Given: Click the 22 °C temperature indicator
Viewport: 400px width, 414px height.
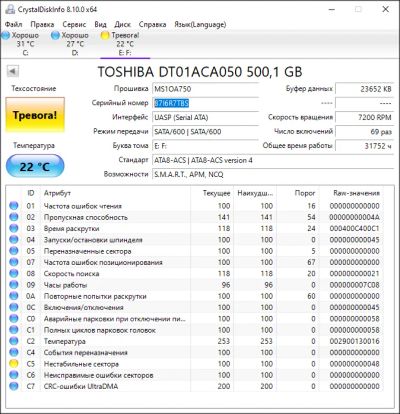Looking at the screenshot, I should (35, 166).
